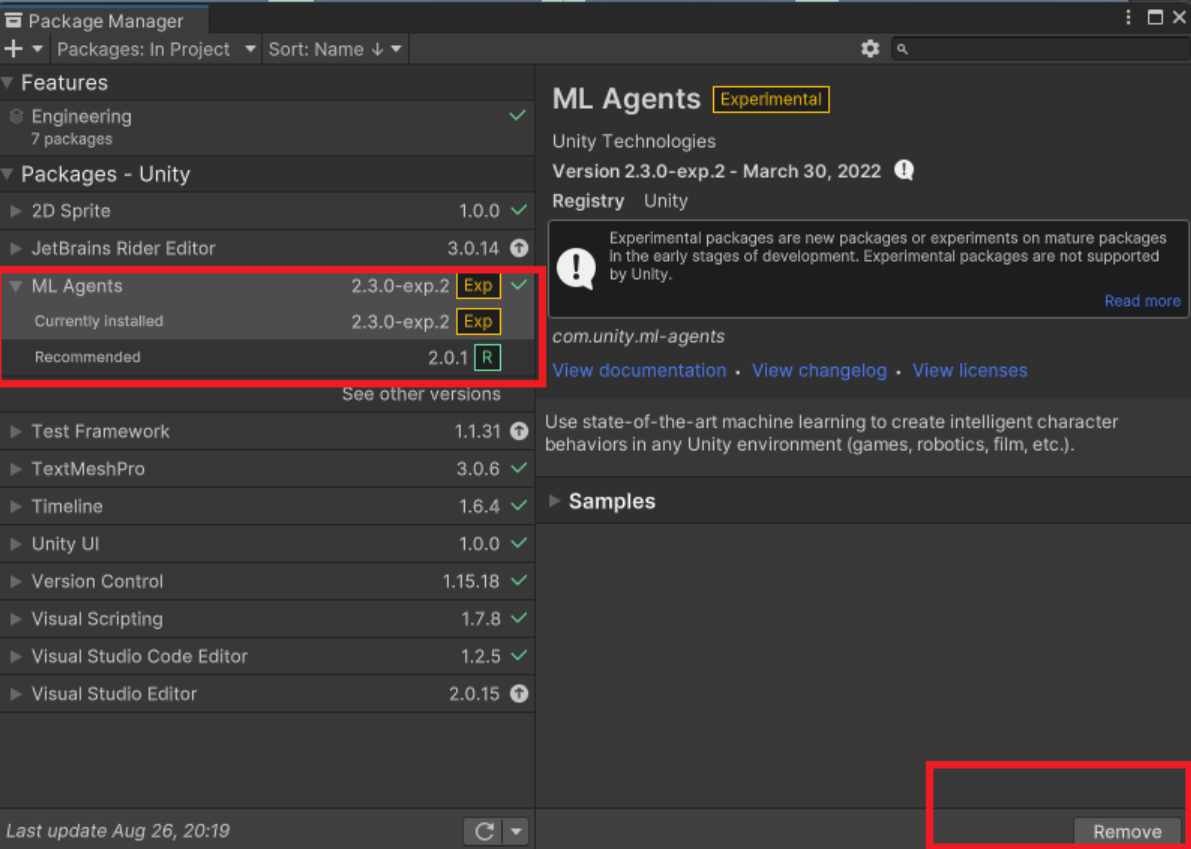
Task: Select the Engineering feature name
Action: 81,116
